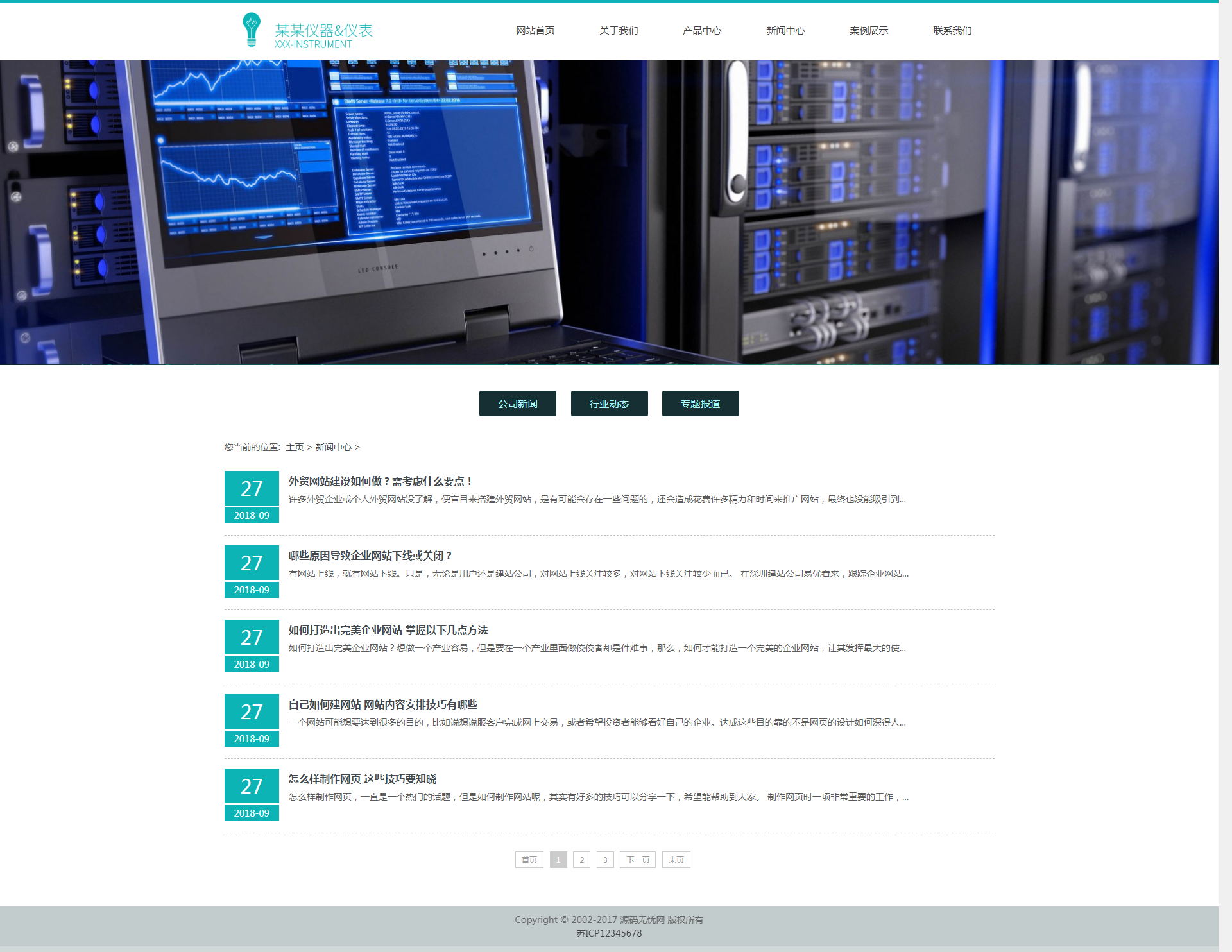Image resolution: width=1232 pixels, height=952 pixels.
Task: Open the 网站首页 navigation item
Action: click(535, 30)
